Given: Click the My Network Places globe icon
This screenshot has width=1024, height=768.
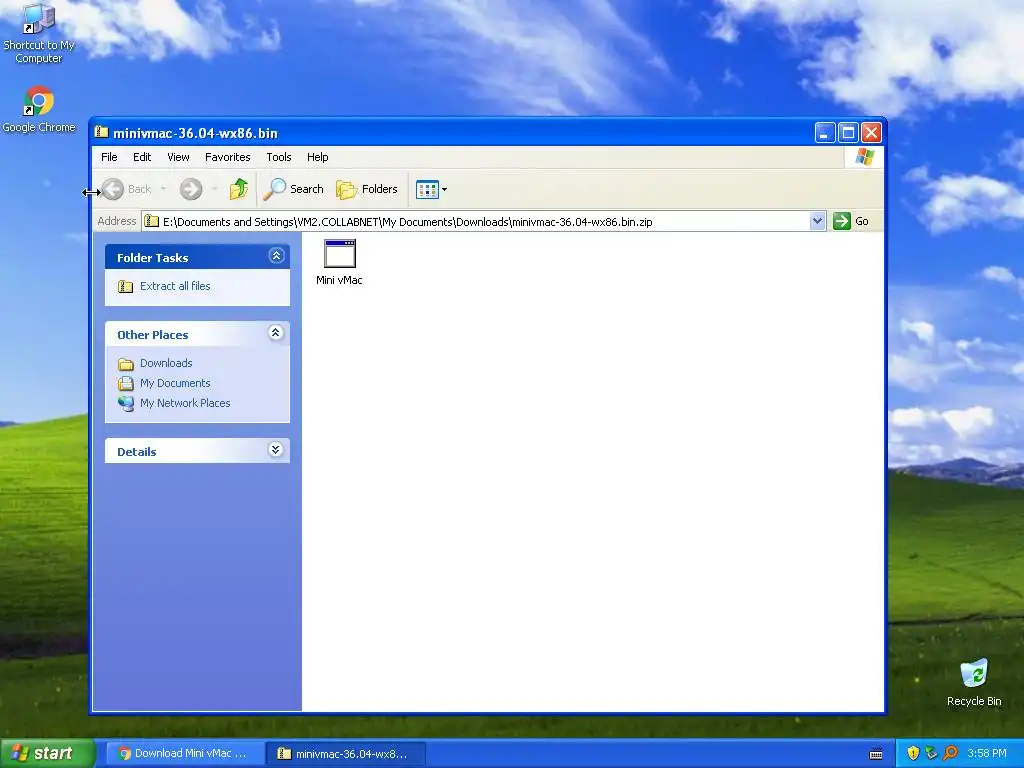Looking at the screenshot, I should (125, 403).
